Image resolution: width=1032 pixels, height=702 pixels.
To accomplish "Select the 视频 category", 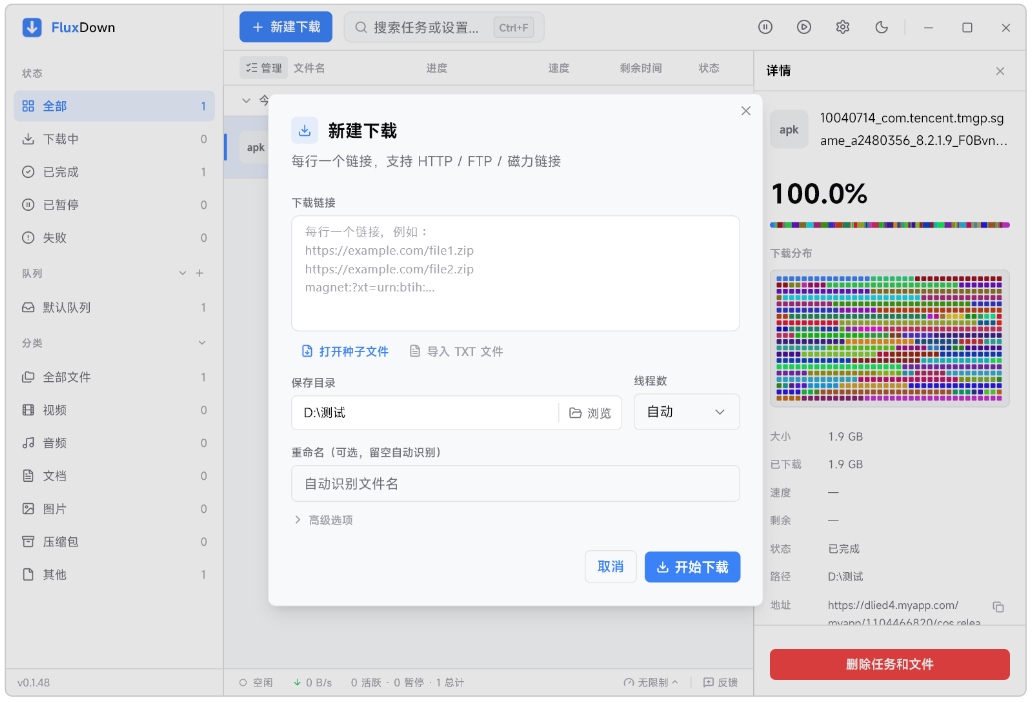I will (115, 410).
